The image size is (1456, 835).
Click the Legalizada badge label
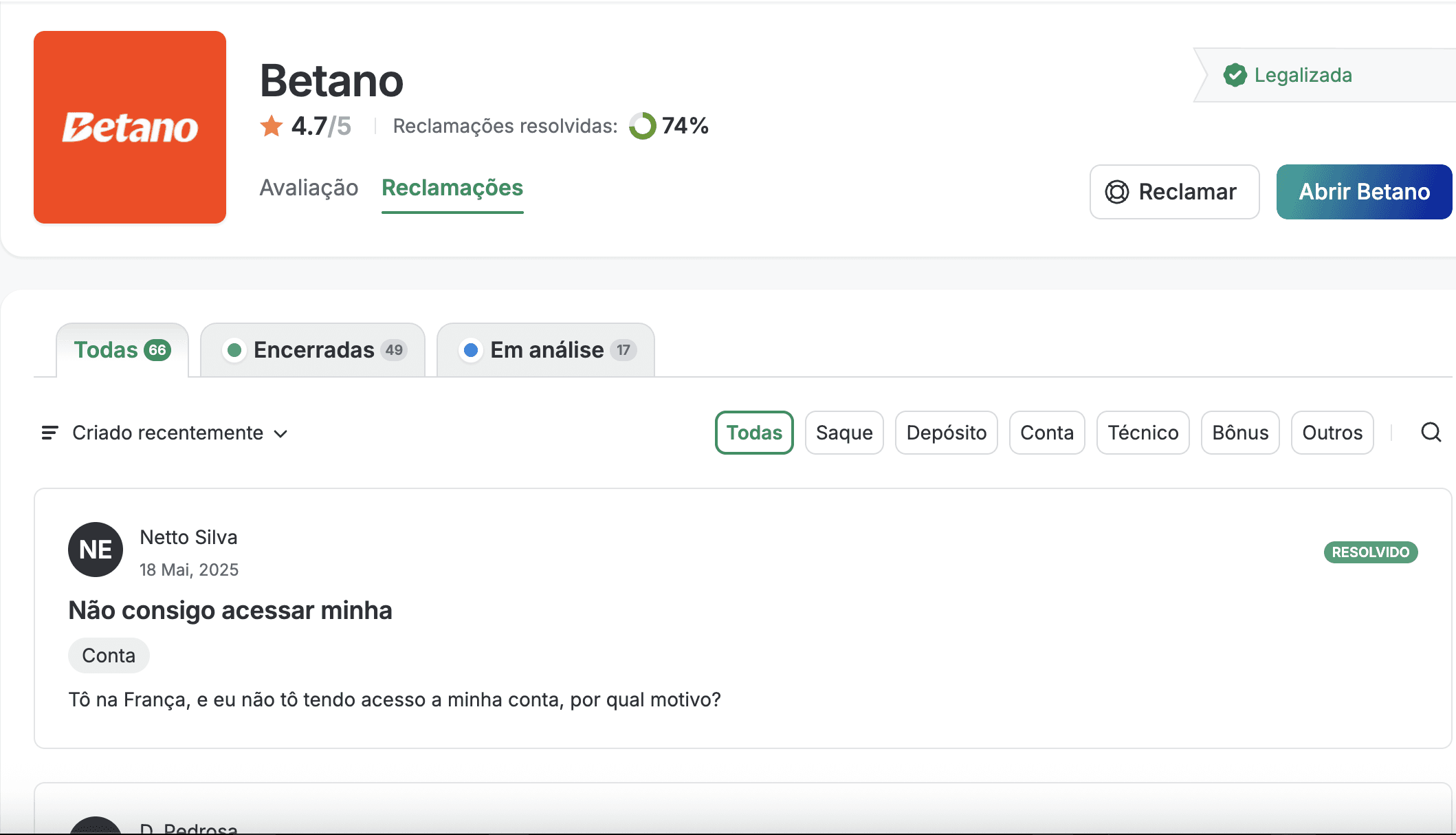click(1303, 75)
